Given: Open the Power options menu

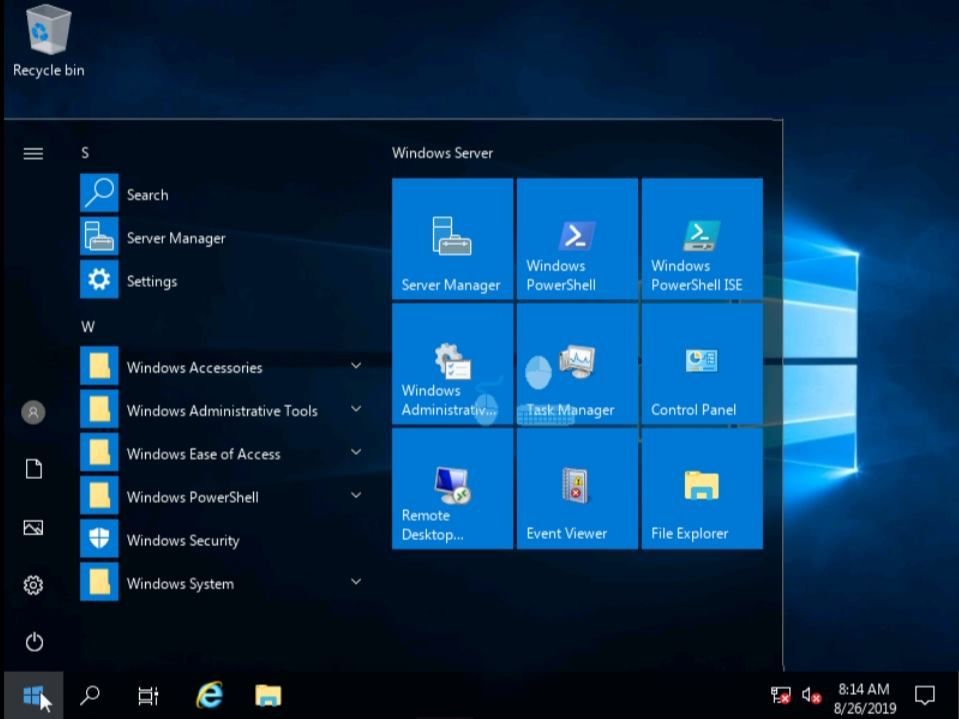Looking at the screenshot, I should coord(33,642).
